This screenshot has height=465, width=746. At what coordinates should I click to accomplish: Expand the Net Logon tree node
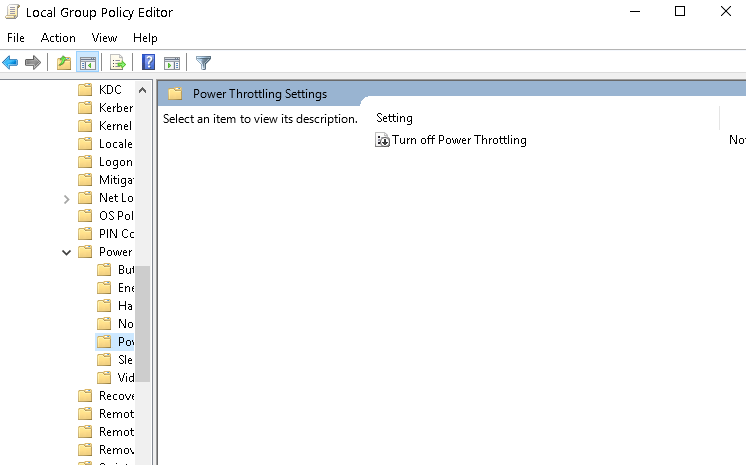(67, 199)
